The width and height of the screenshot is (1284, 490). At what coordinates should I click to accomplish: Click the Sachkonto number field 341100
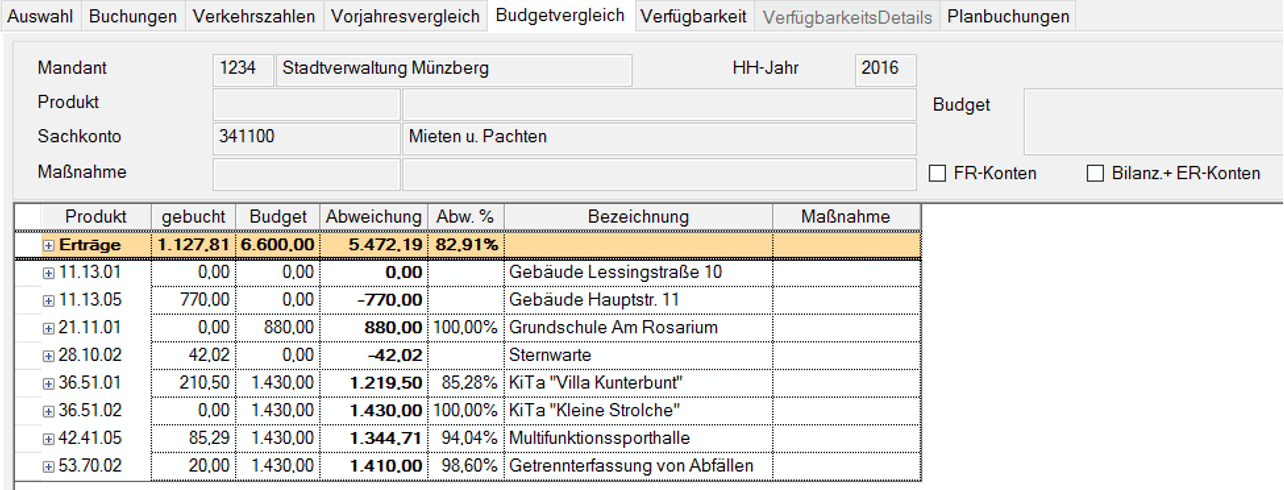(x=305, y=137)
